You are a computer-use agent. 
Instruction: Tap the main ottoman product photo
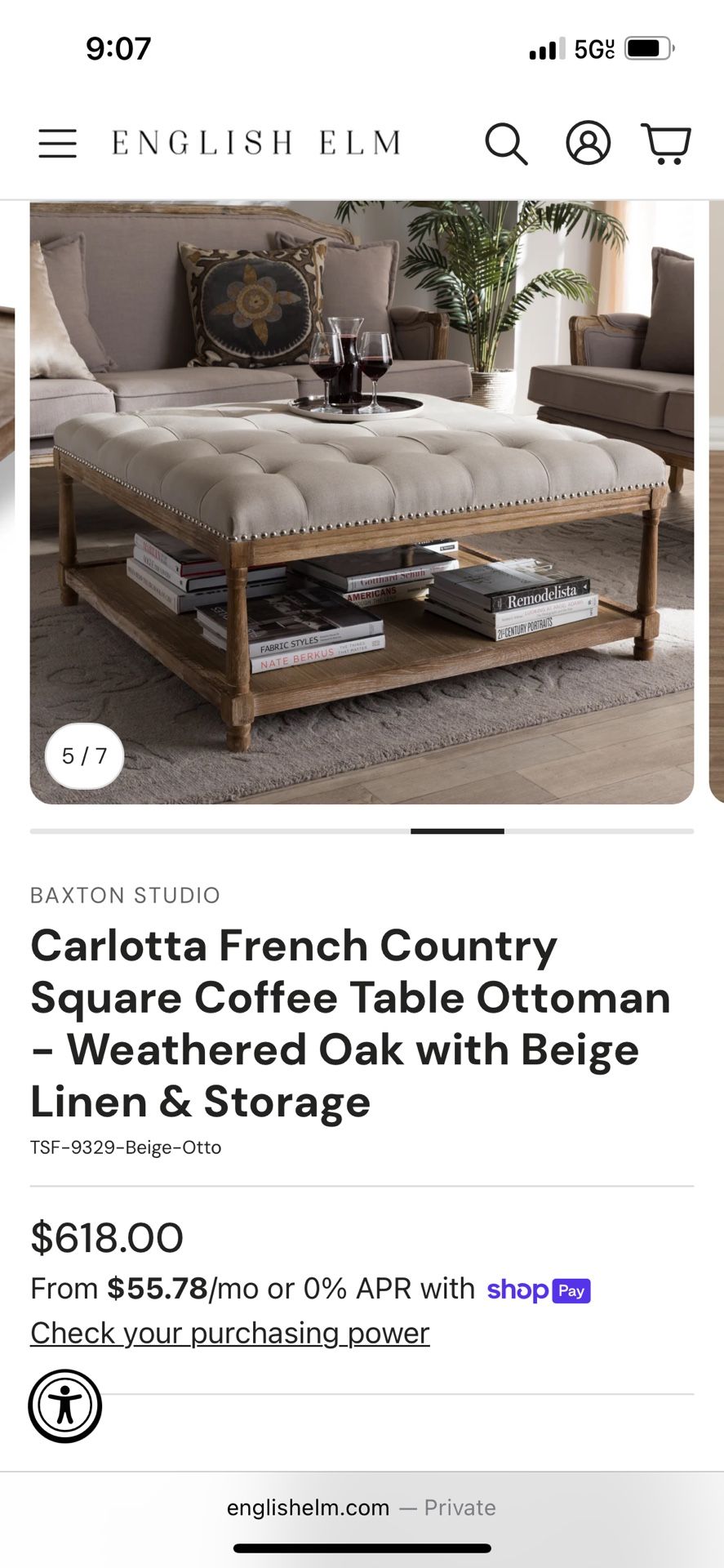pyautogui.click(x=362, y=502)
